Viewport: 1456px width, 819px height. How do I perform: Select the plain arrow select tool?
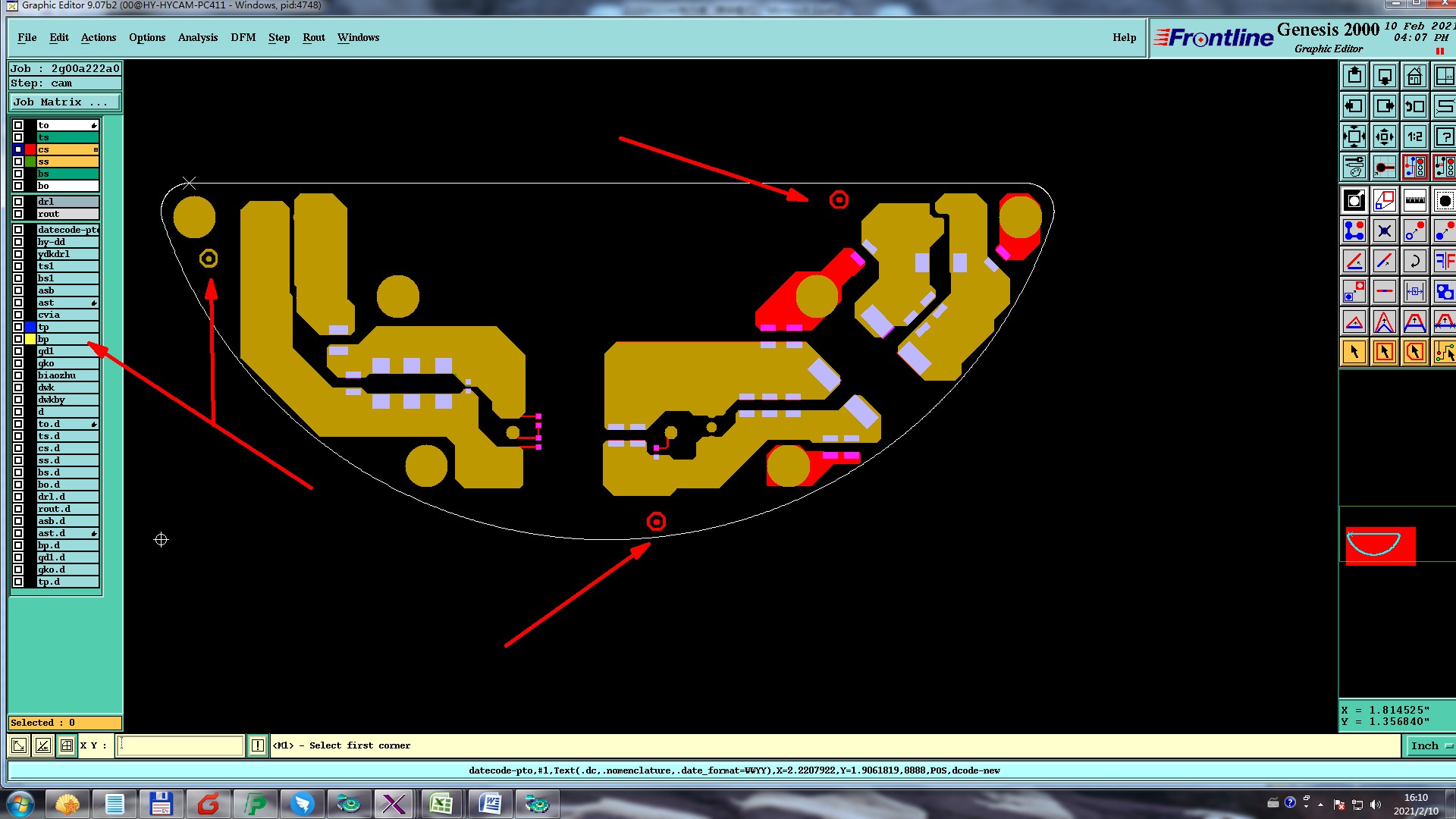click(x=1354, y=352)
